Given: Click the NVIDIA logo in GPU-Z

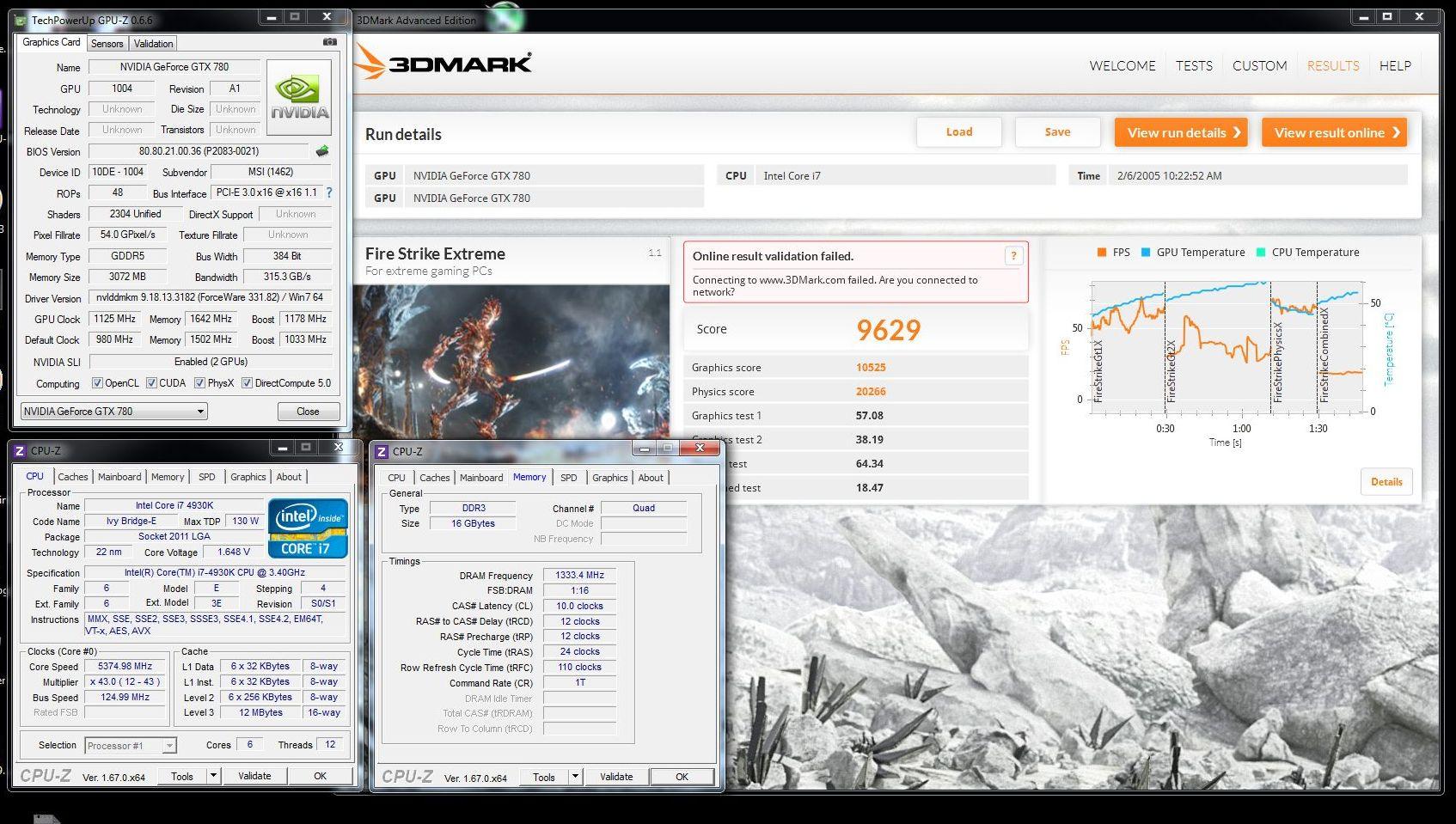Looking at the screenshot, I should click(299, 97).
